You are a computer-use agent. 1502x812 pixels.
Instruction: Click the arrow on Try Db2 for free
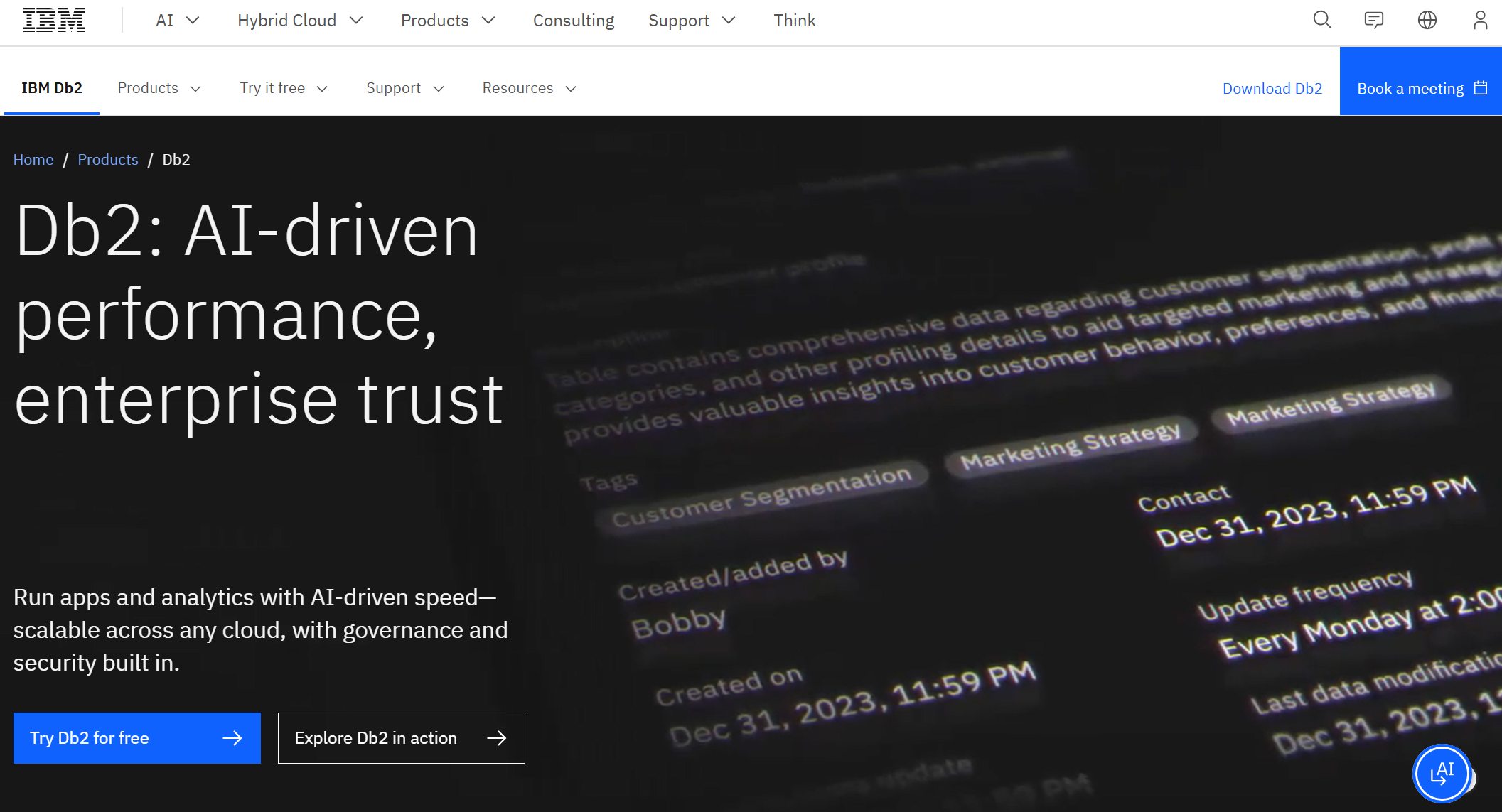pyautogui.click(x=233, y=738)
